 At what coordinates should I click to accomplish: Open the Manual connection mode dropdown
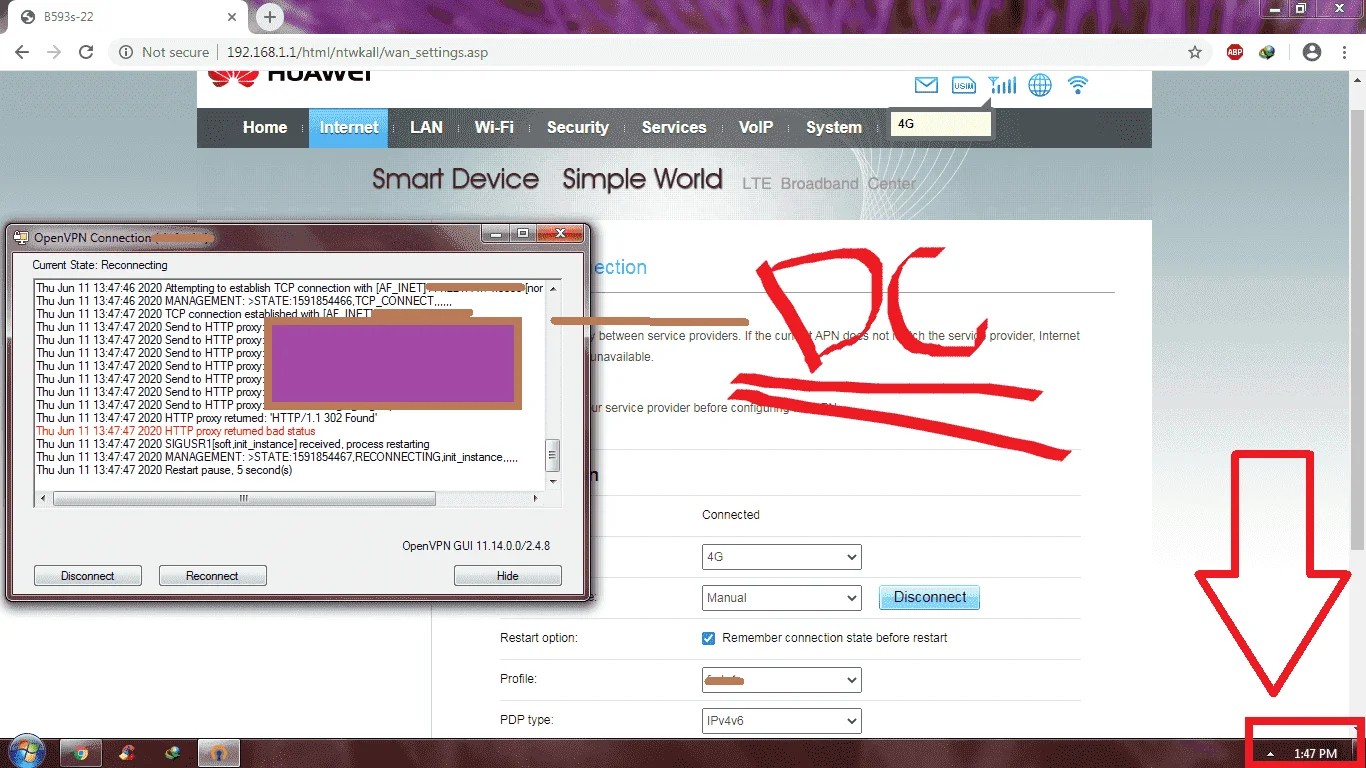[782, 598]
